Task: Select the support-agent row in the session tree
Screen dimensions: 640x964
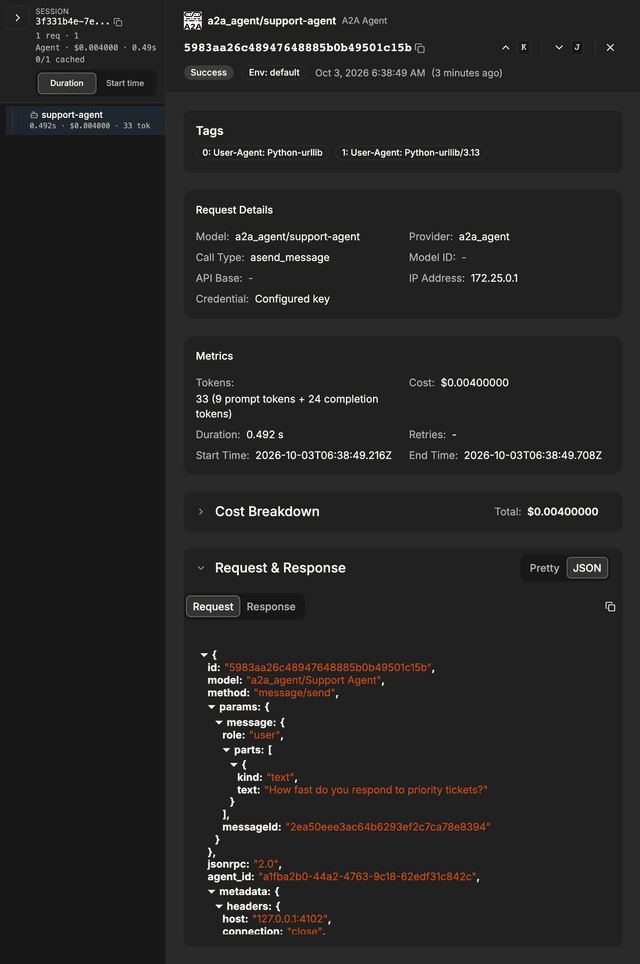Action: tap(85, 120)
